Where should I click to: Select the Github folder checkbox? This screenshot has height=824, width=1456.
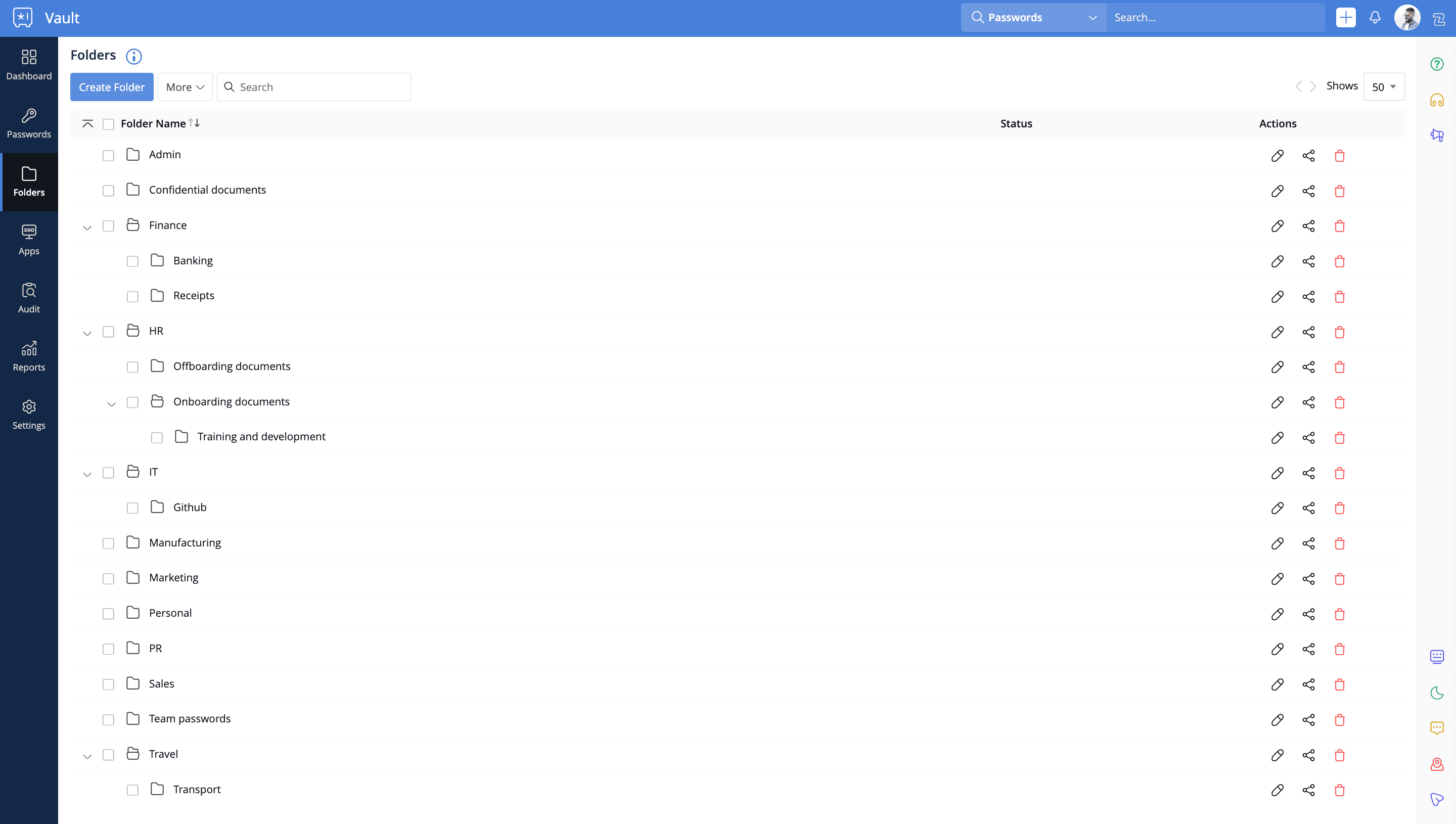point(132,508)
